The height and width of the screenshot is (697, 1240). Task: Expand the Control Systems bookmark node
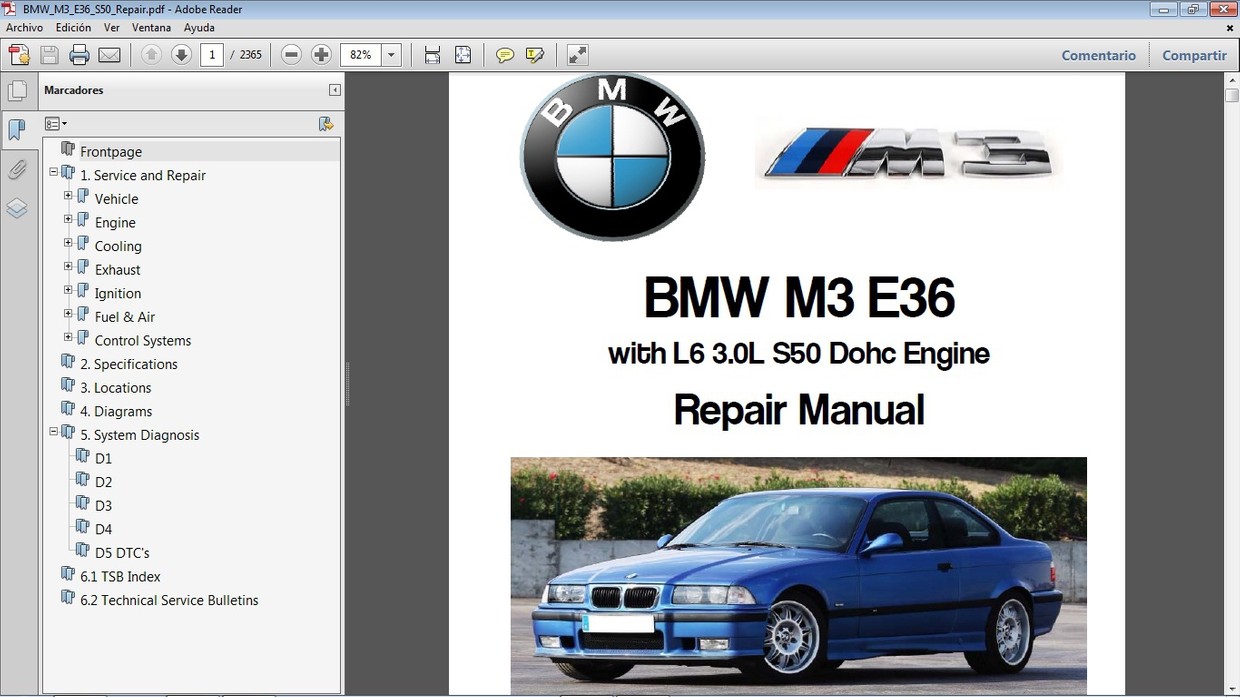68,337
